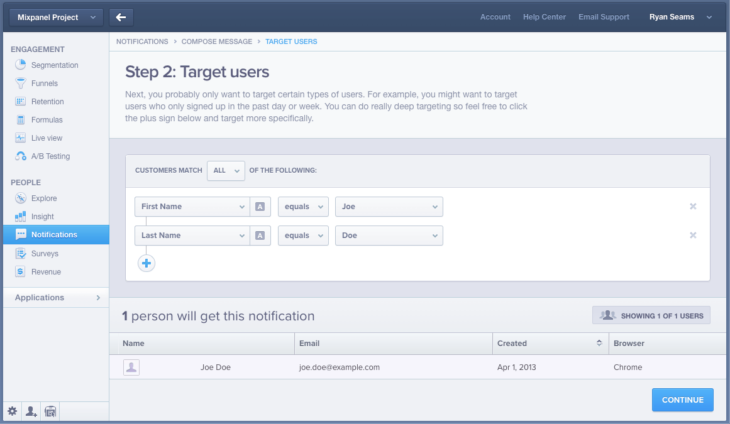Click the Notifications speech bubble icon
730x424 pixels.
20,235
